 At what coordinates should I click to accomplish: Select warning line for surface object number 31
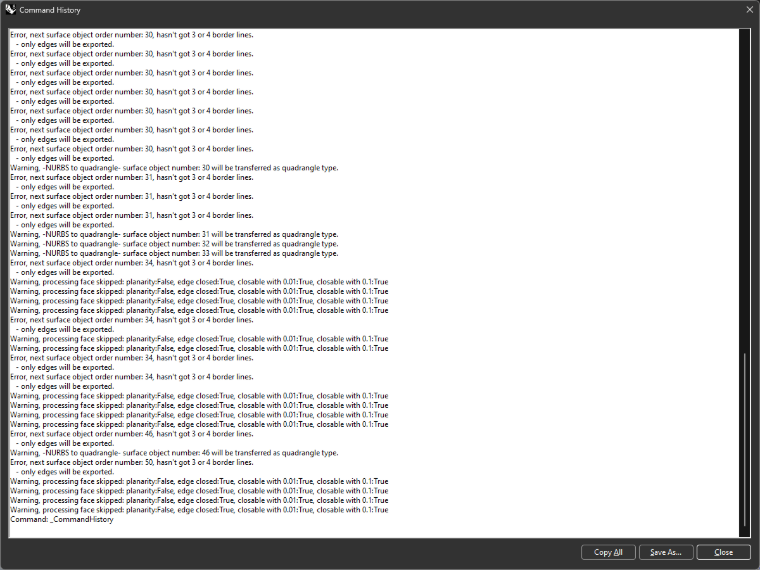tap(174, 234)
